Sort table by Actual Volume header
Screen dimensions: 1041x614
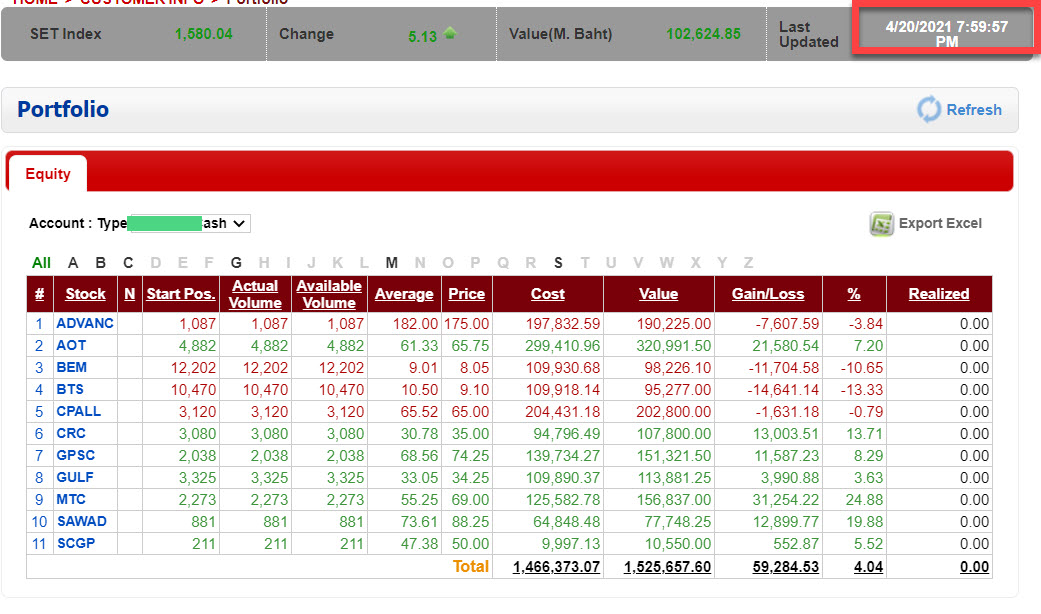click(255, 294)
